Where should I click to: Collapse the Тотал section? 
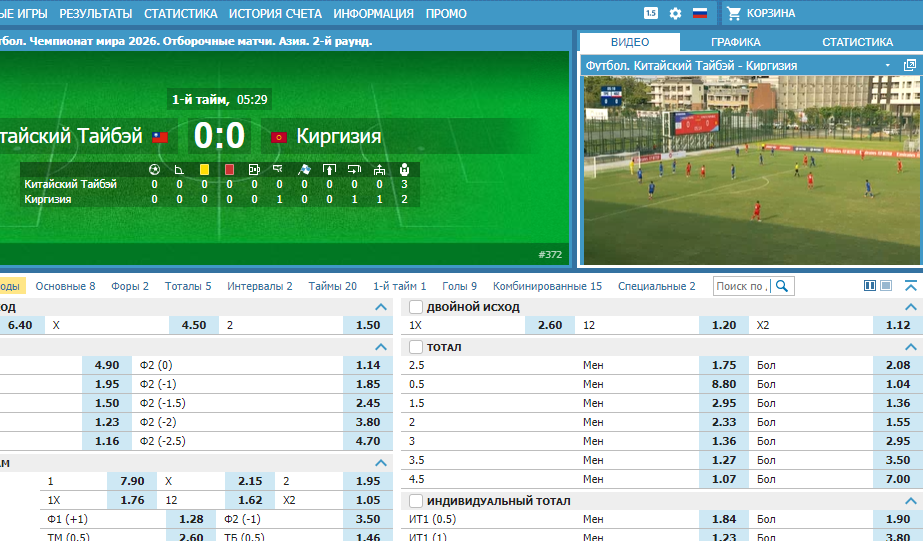tap(911, 347)
